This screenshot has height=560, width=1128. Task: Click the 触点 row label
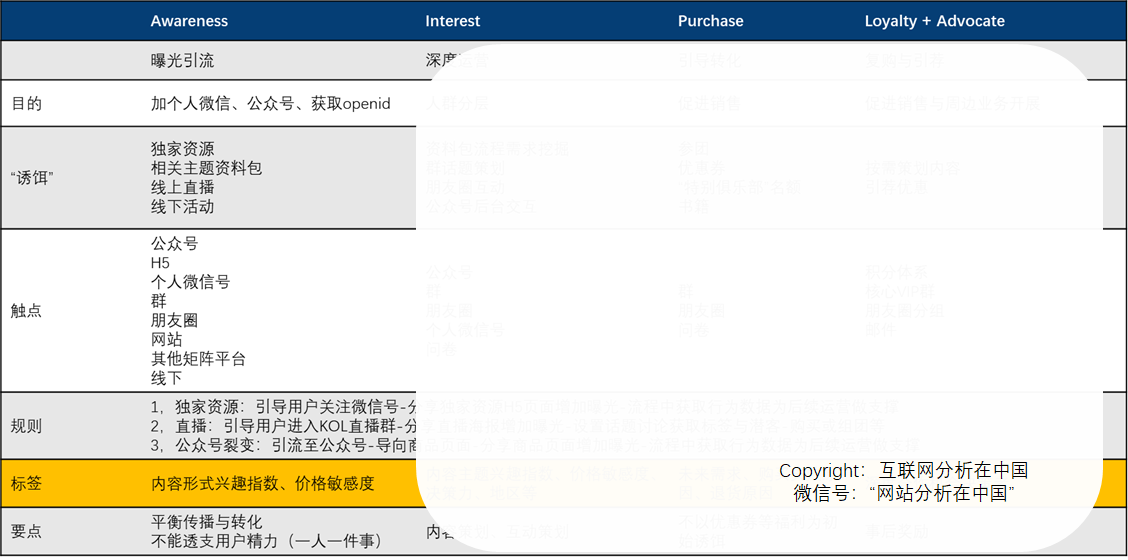click(x=26, y=311)
